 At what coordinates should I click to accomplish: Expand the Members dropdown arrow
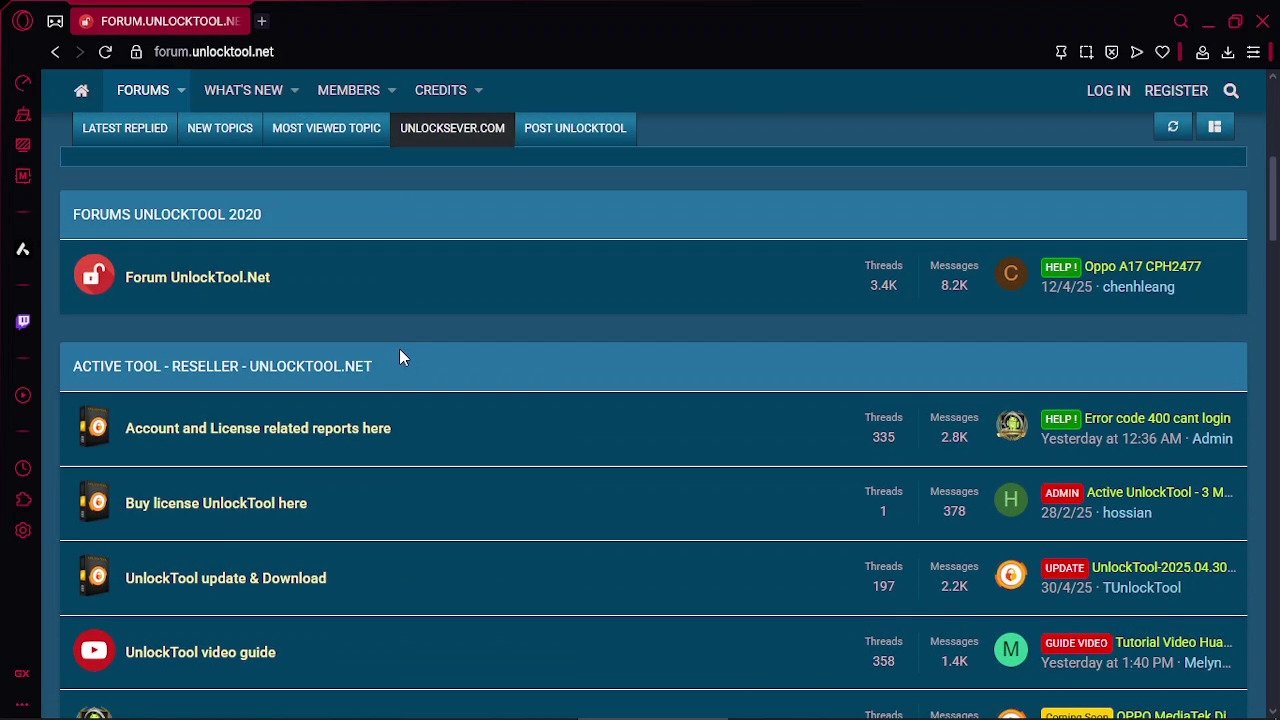coord(391,91)
